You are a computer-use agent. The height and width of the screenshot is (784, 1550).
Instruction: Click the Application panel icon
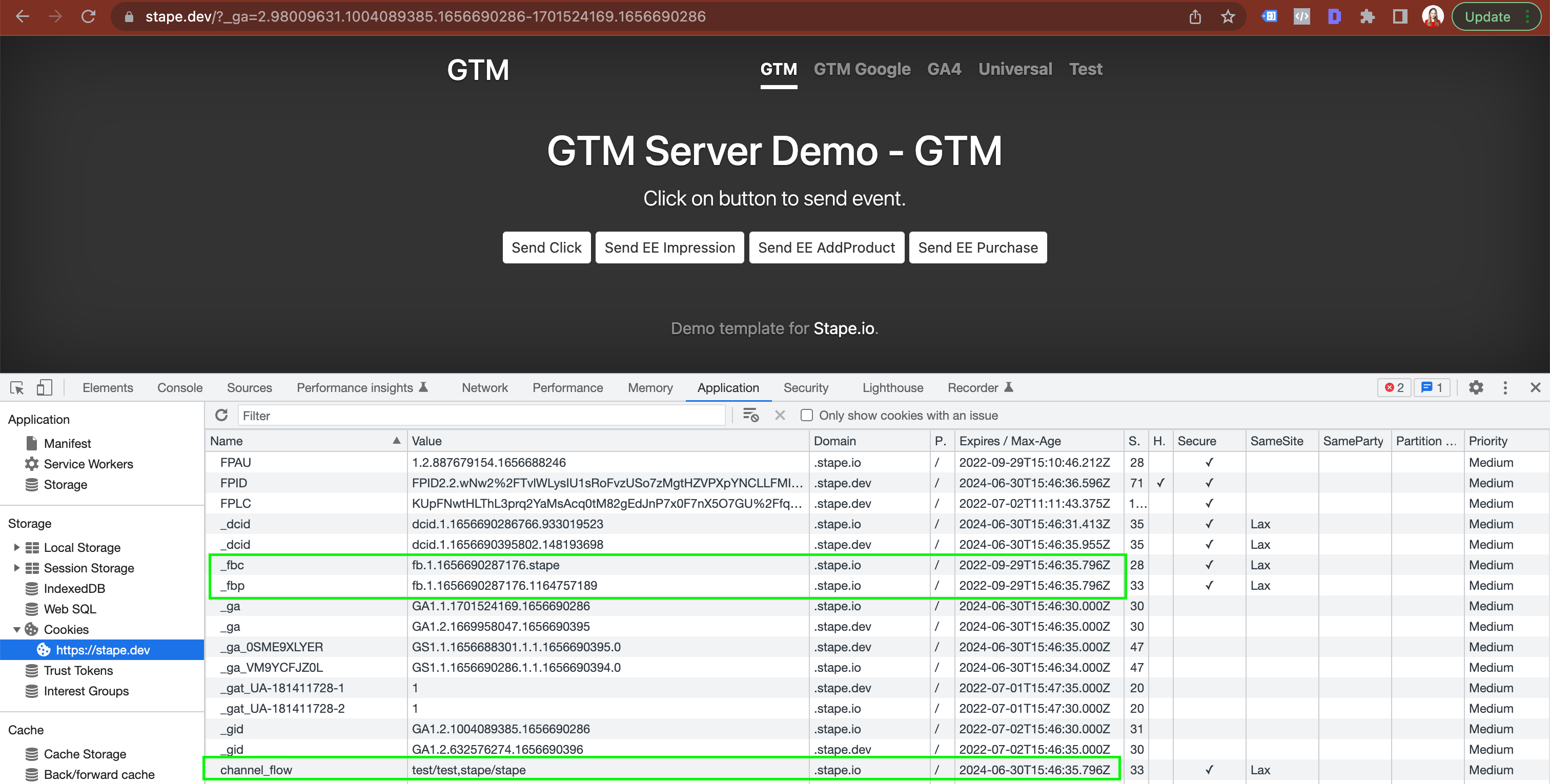(728, 387)
